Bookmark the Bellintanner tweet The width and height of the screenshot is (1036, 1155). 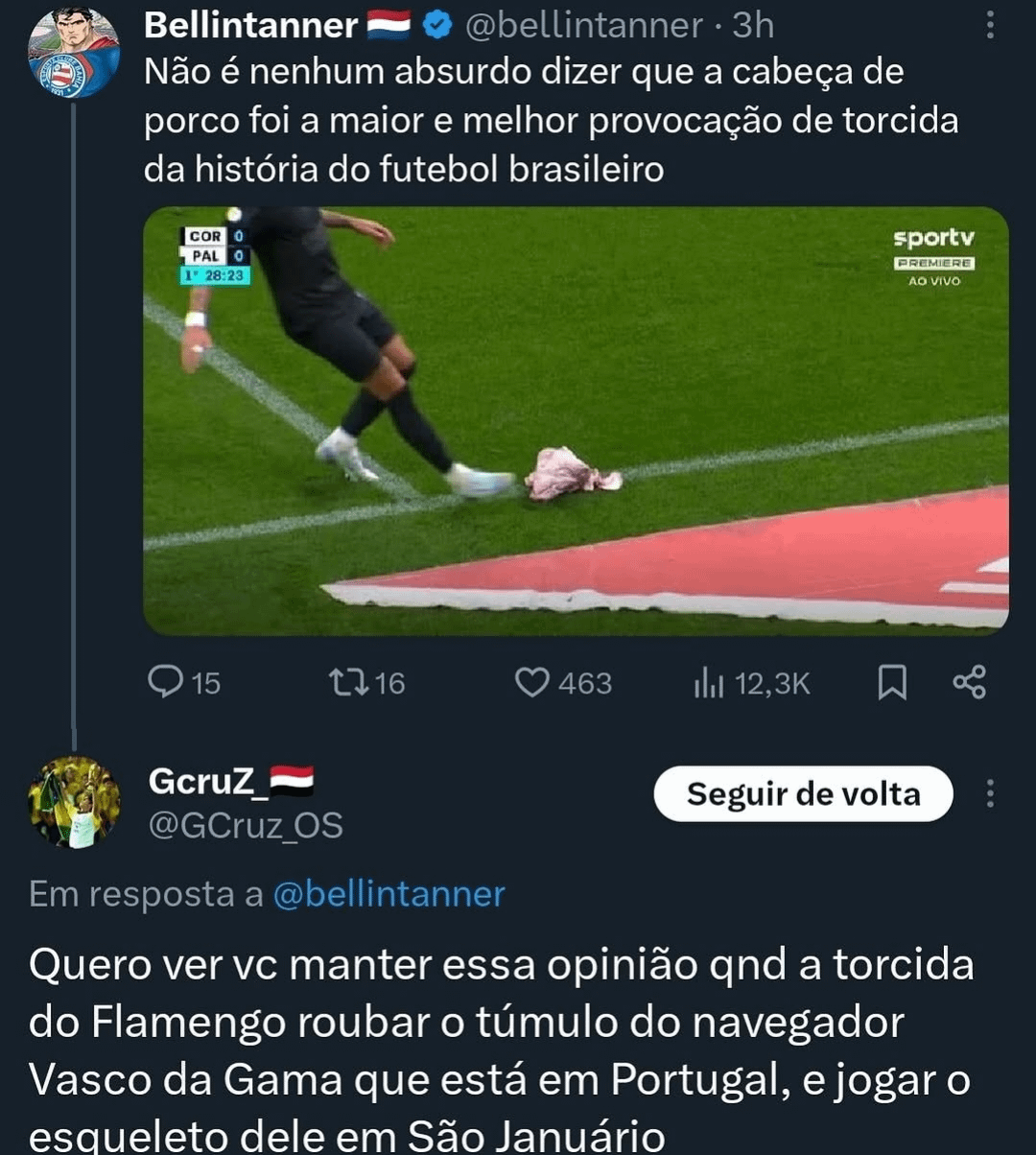[892, 682]
